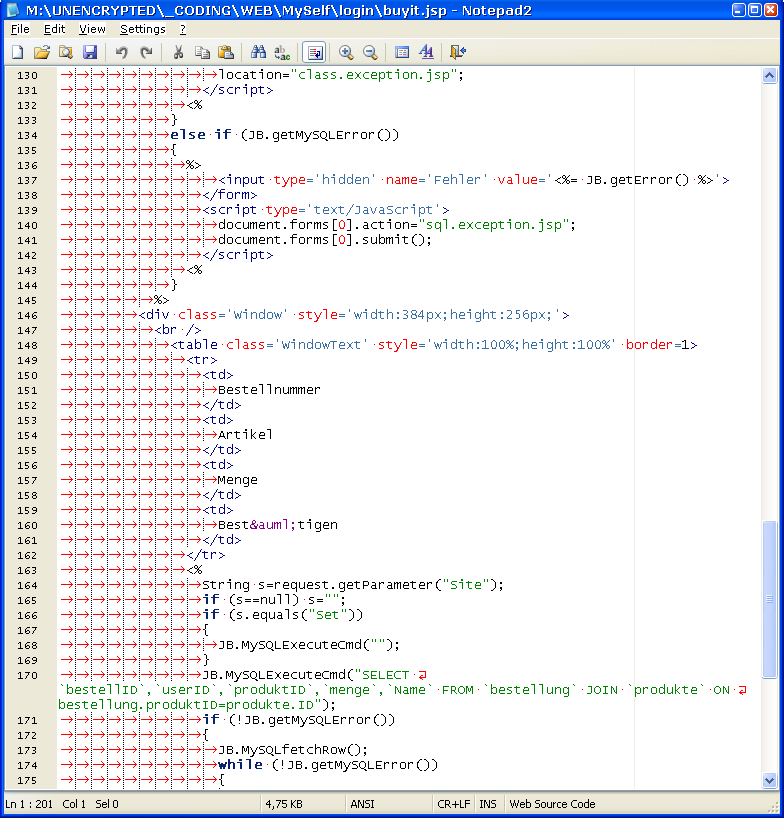
Task: Click the scrollbar down arrow
Action: (769, 780)
